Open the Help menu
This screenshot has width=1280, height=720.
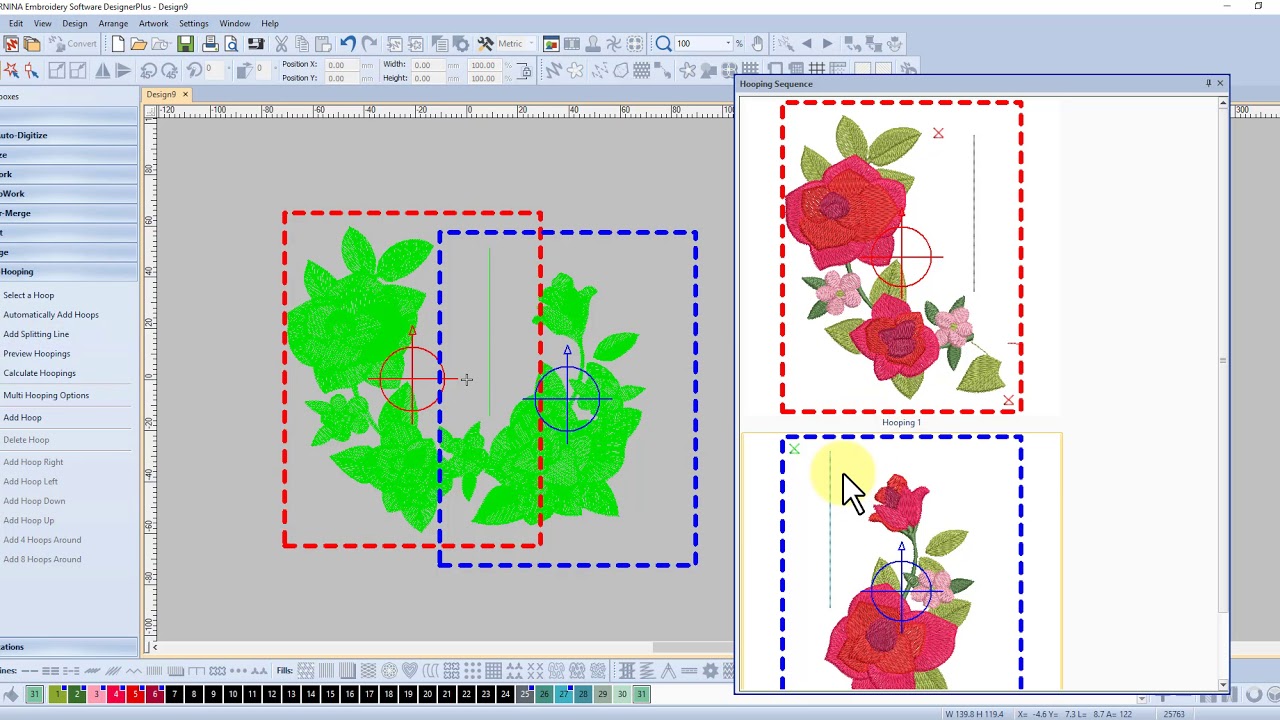point(270,23)
